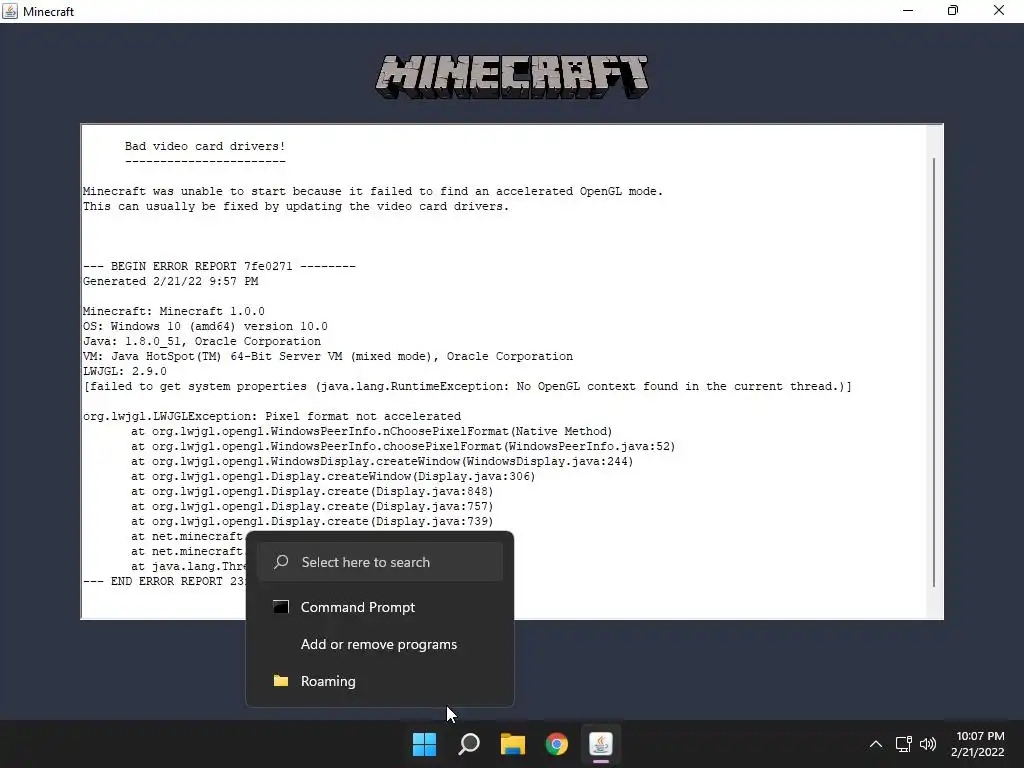
Task: Click the "Bad video card drivers!" heading
Action: click(205, 146)
